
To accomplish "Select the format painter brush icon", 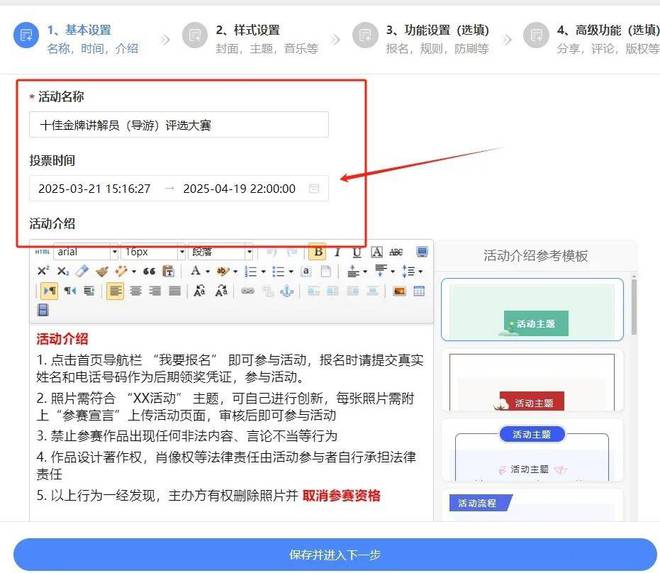I will pyautogui.click(x=102, y=271).
